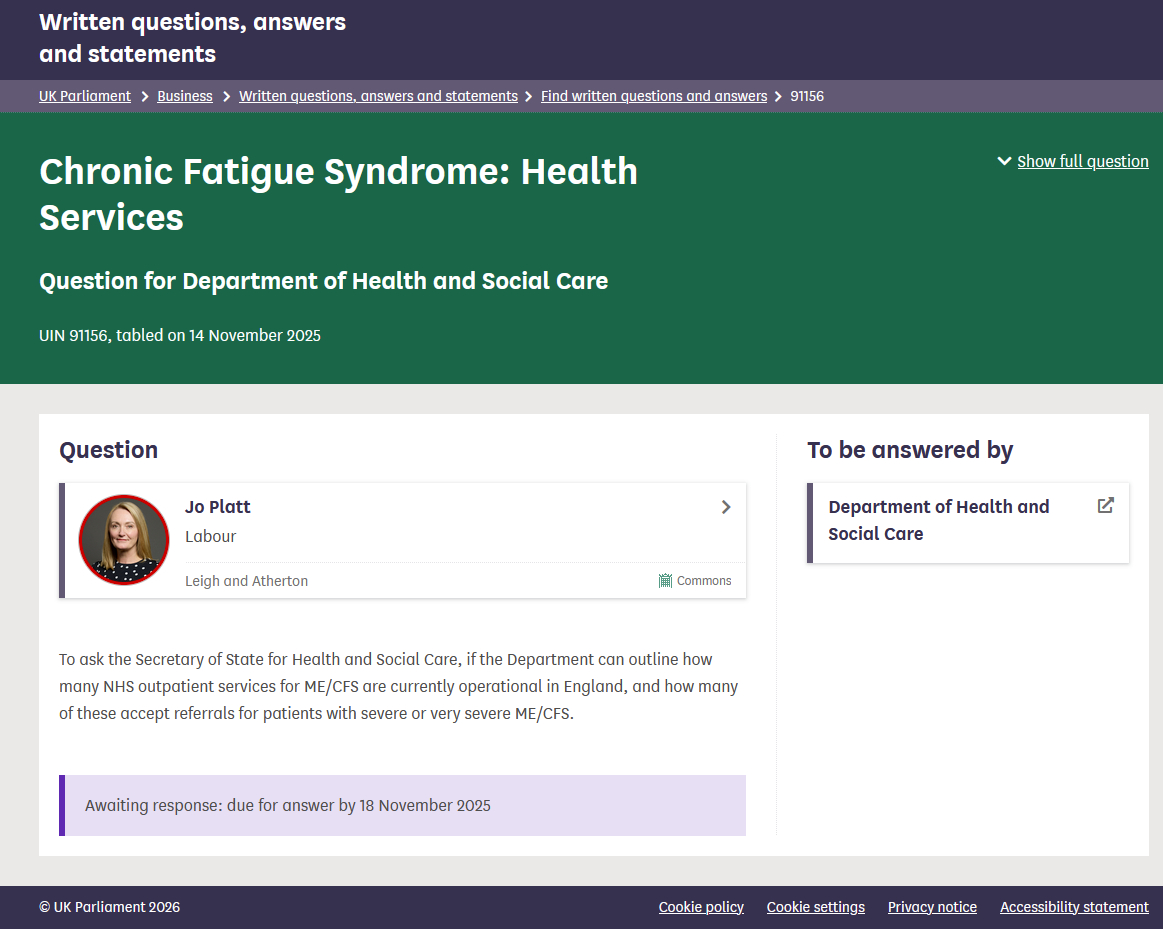Go to Business breadcrumb

185,96
